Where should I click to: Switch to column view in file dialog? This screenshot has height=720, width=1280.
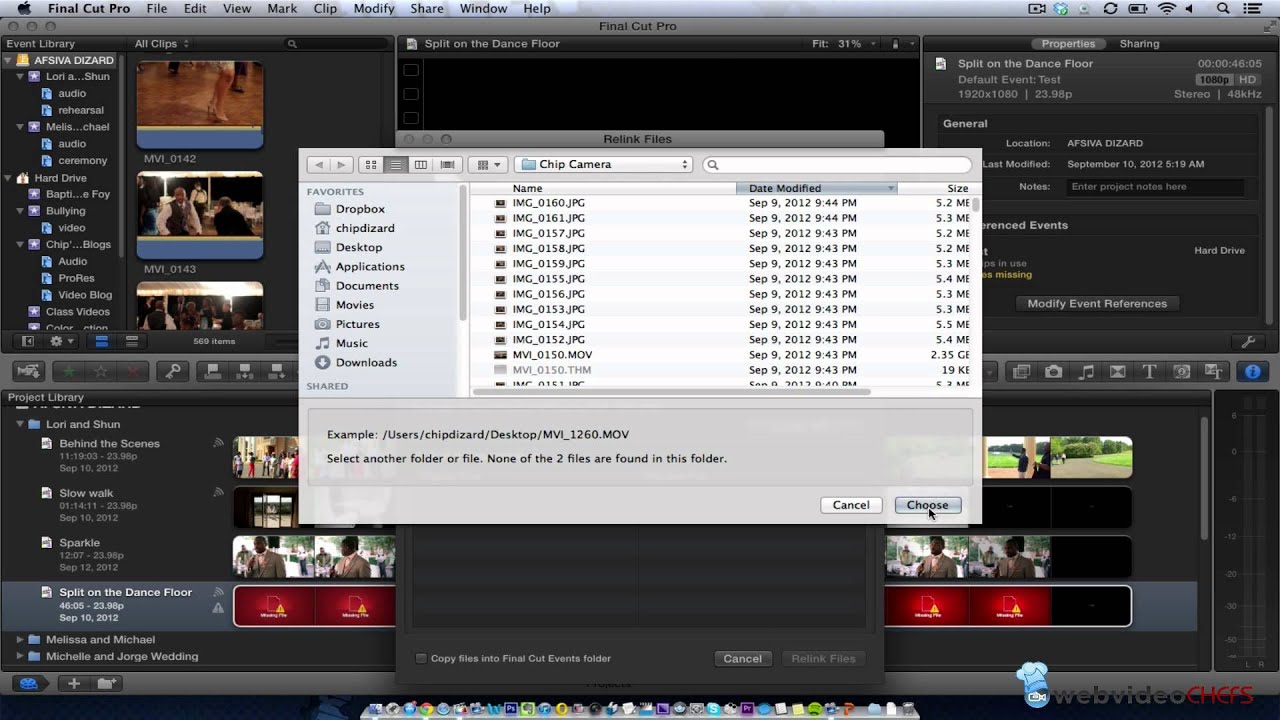[421, 165]
